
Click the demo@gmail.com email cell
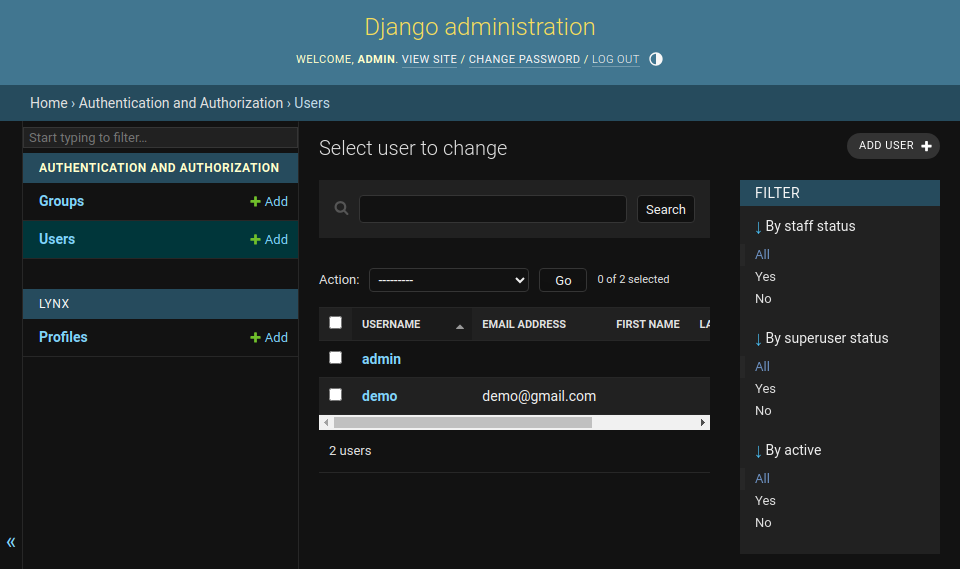pyautogui.click(x=539, y=396)
